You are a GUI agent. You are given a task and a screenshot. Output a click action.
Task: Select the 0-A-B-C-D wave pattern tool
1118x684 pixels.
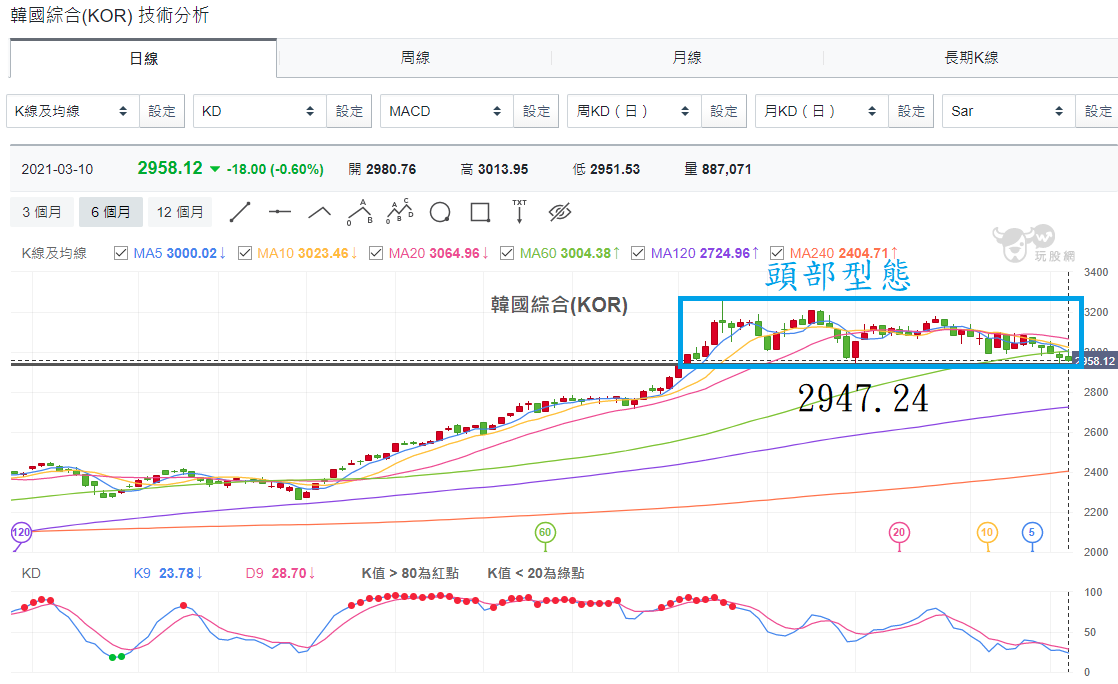399,212
